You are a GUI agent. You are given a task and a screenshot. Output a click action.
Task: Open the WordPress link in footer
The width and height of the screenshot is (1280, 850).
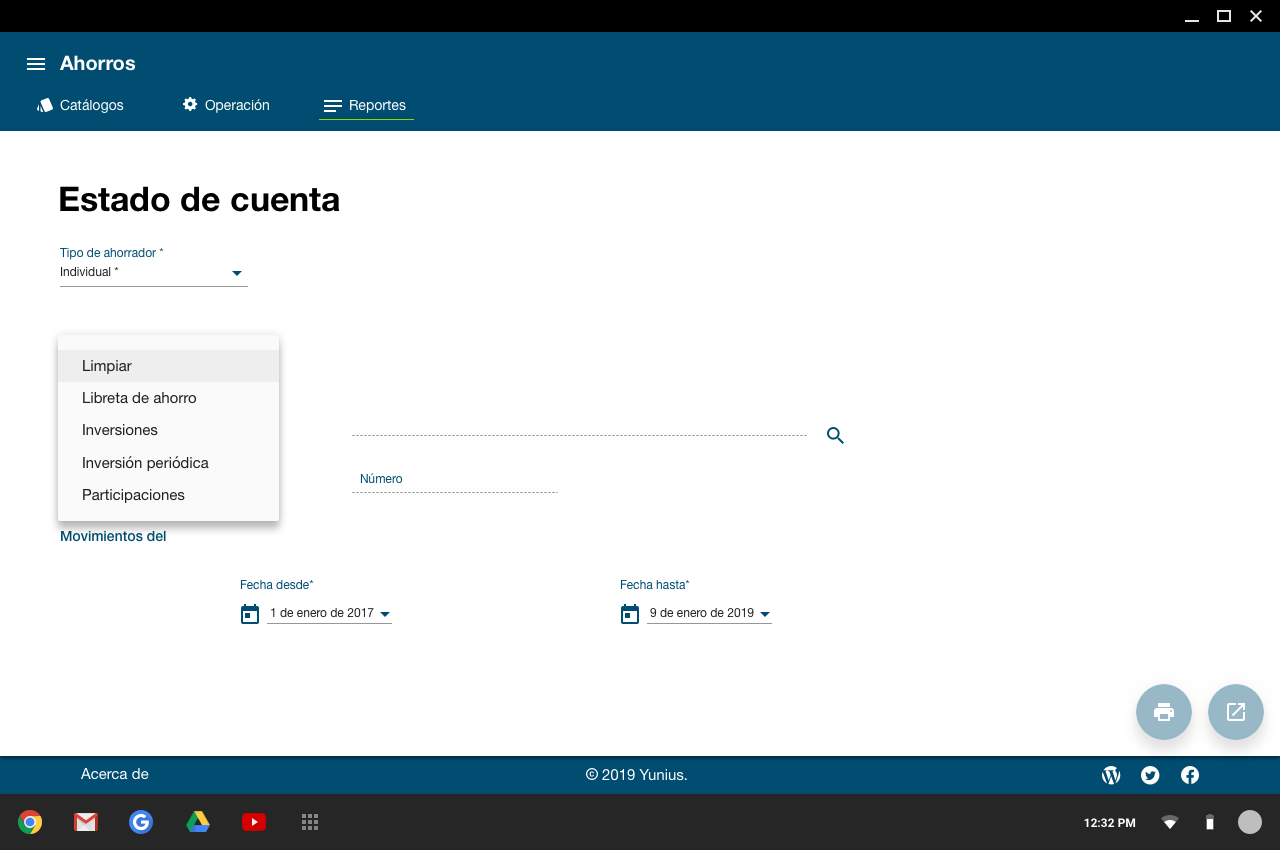click(1110, 775)
